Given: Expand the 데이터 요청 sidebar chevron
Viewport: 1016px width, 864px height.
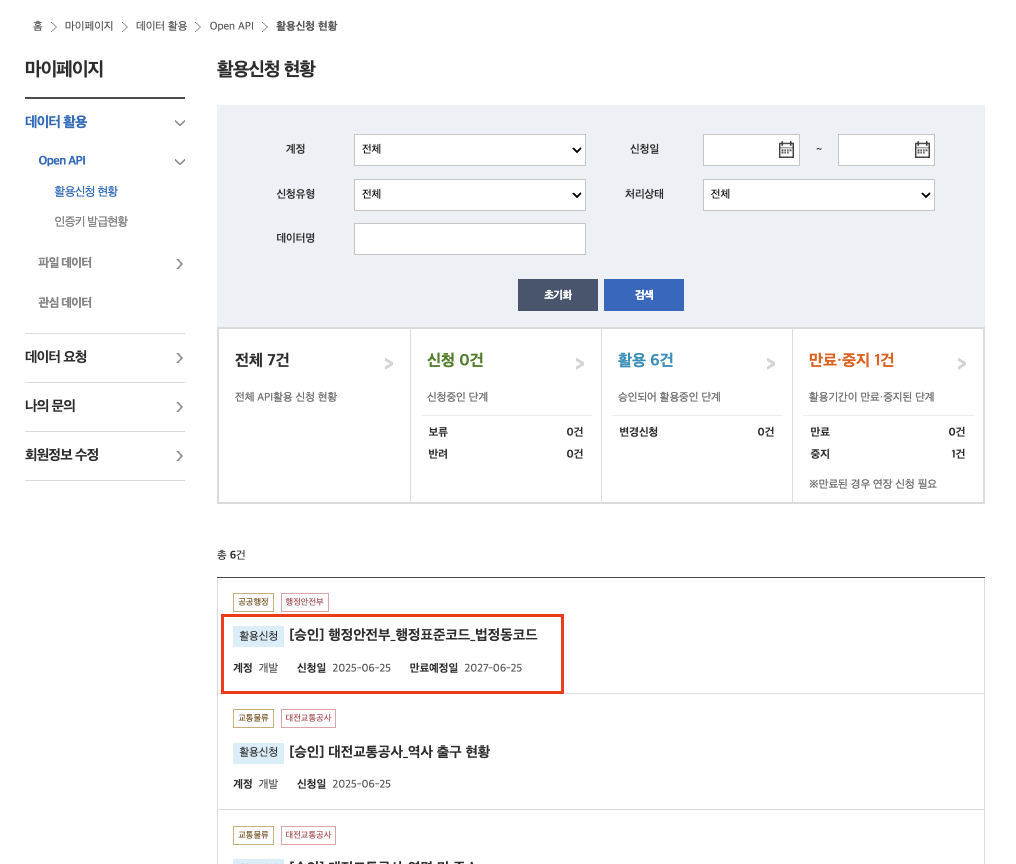Looking at the screenshot, I should pos(179,358).
